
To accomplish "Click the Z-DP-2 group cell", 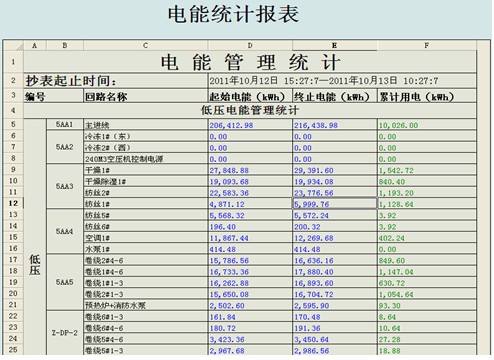I will coord(65,333).
